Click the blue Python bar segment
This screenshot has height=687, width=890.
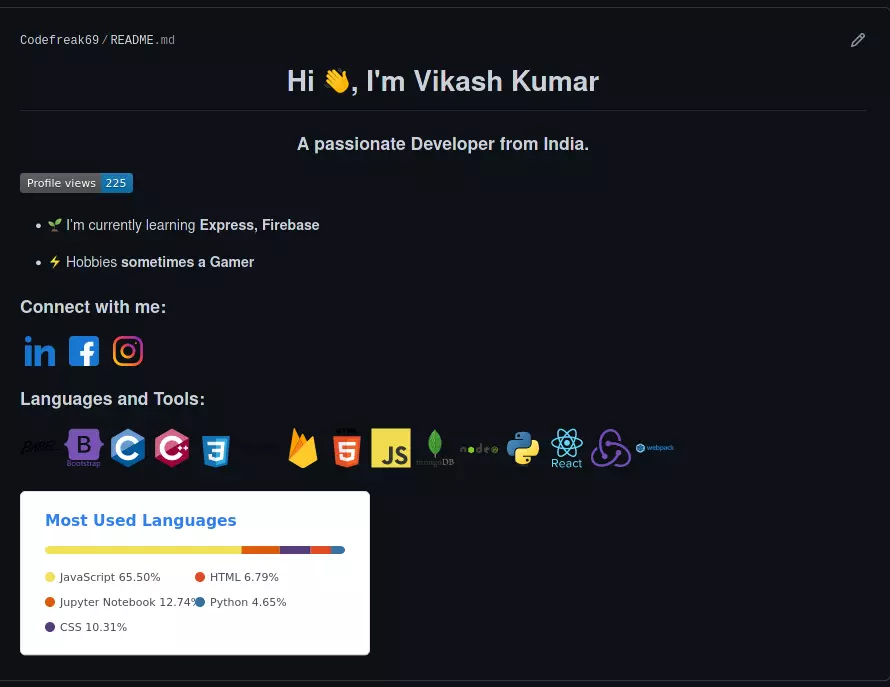[x=338, y=550]
